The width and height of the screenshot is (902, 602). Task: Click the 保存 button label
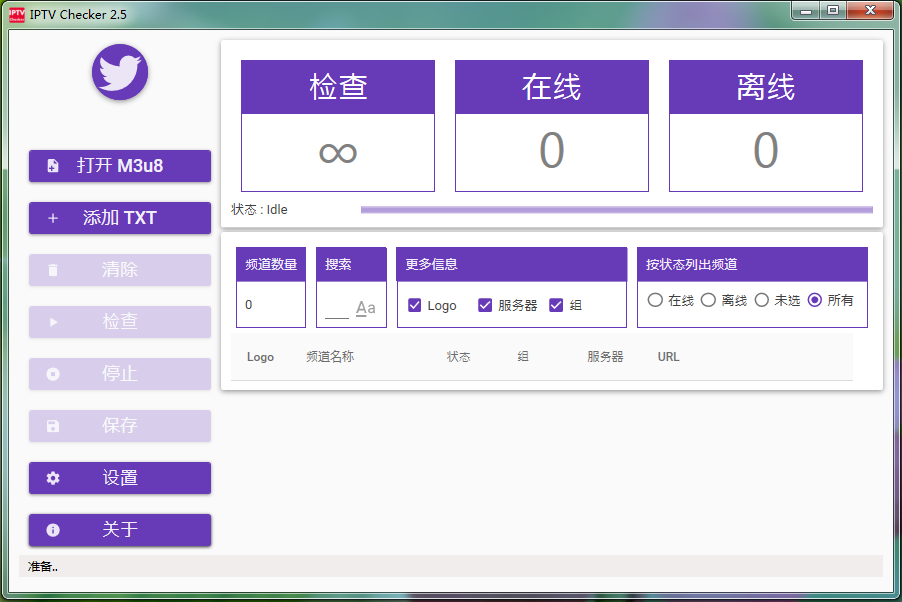click(x=120, y=425)
